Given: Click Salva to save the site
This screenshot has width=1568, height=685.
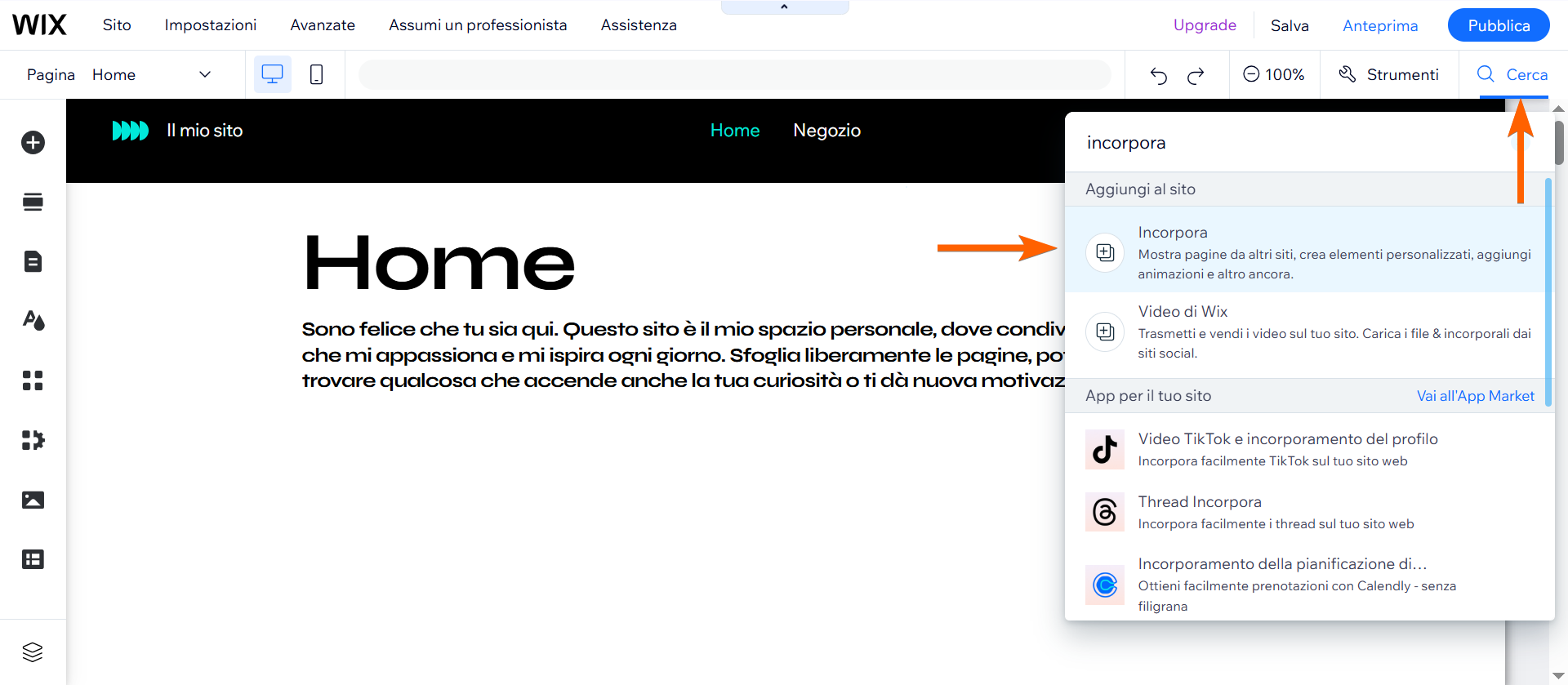Looking at the screenshot, I should [1290, 25].
